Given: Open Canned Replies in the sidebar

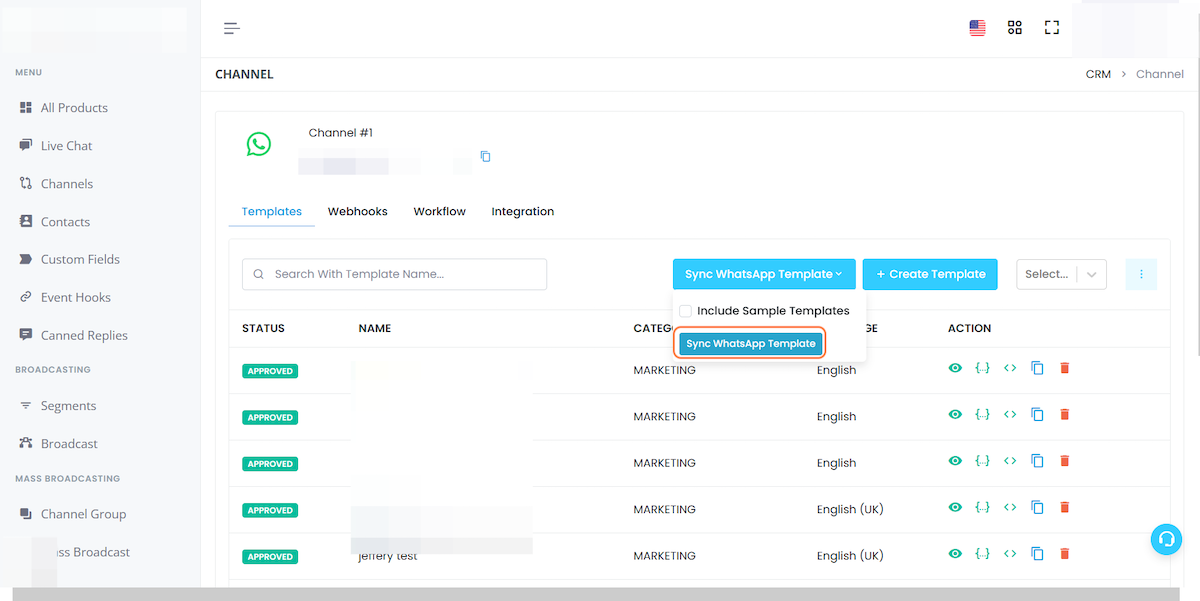Looking at the screenshot, I should (x=84, y=335).
